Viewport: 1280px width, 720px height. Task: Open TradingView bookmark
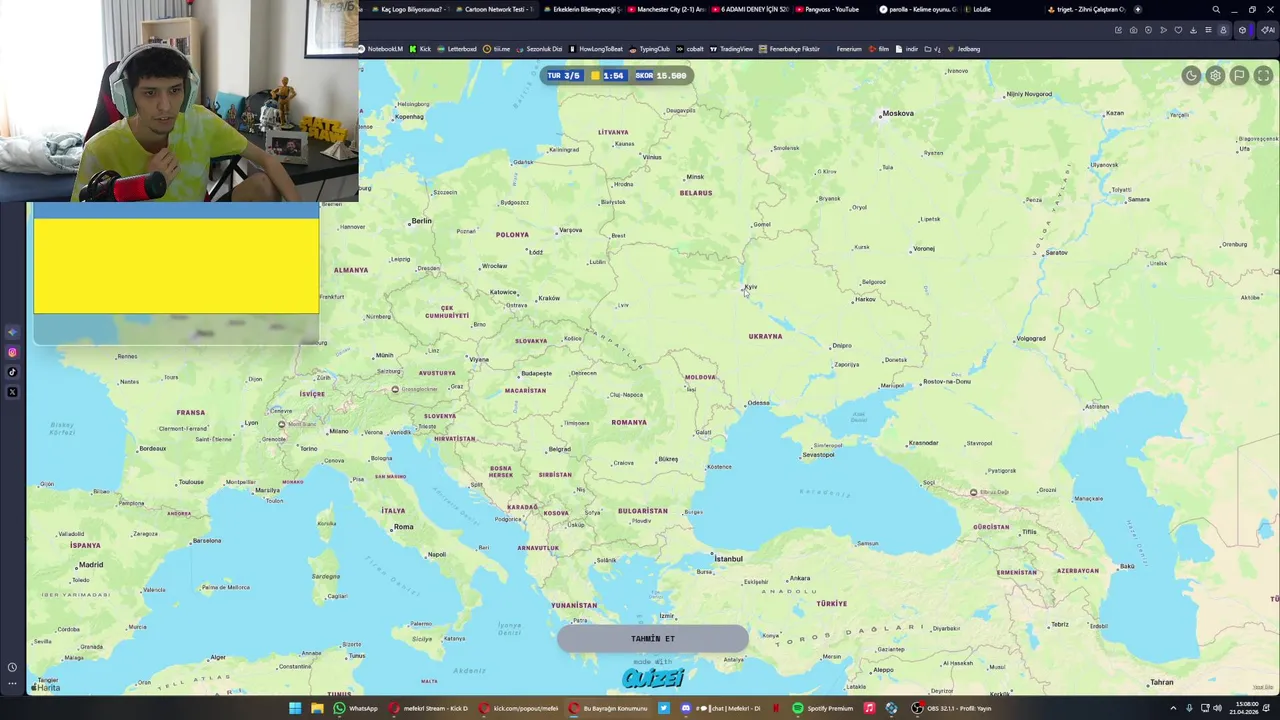[732, 49]
